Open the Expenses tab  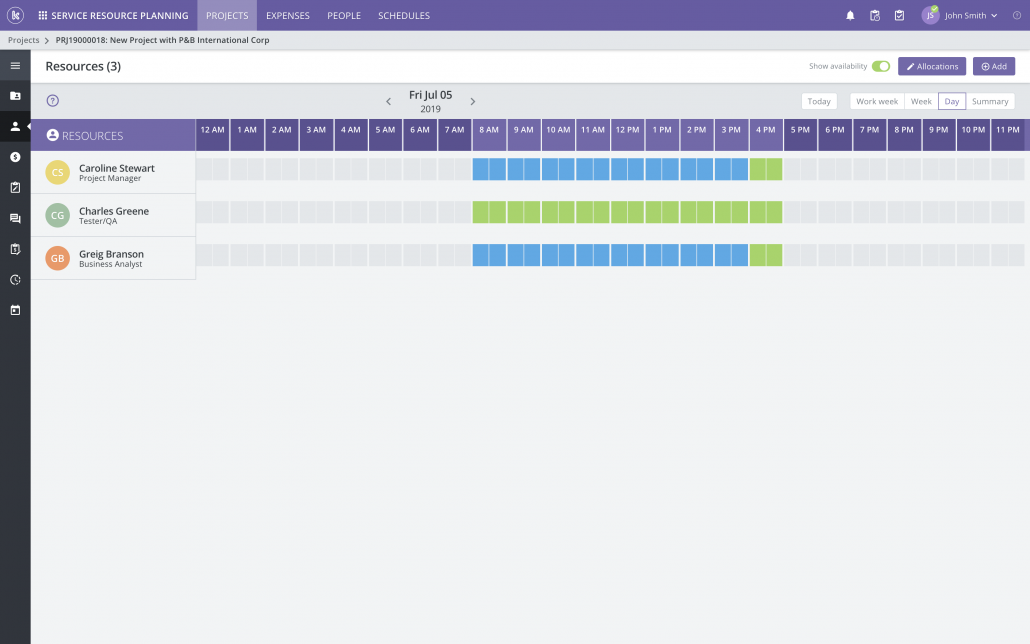tap(288, 15)
